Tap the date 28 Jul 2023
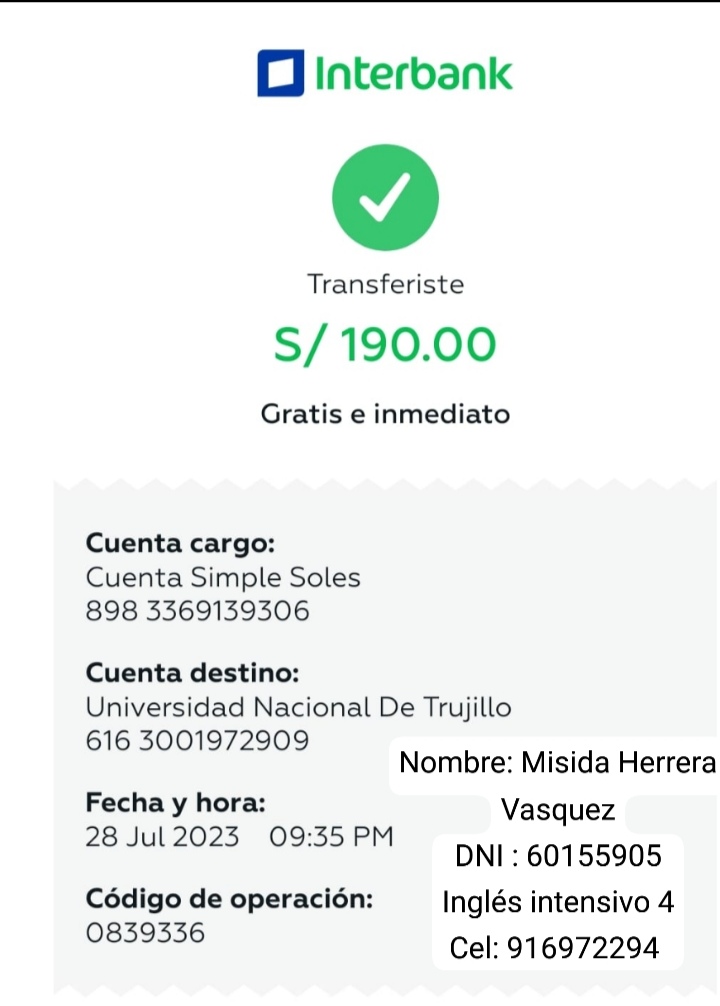Image resolution: width=720 pixels, height=1006 pixels. tap(163, 836)
